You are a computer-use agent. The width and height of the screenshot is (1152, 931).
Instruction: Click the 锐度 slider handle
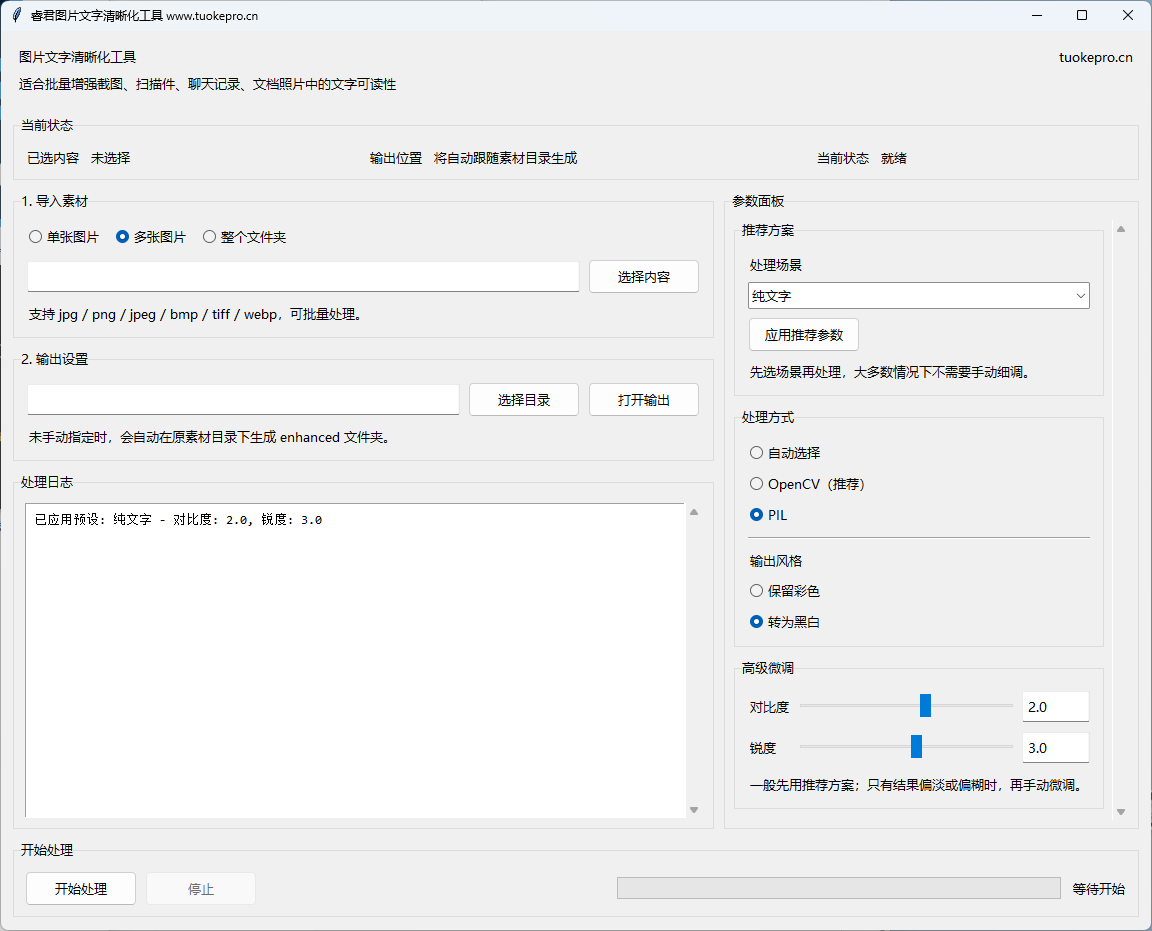click(916, 747)
